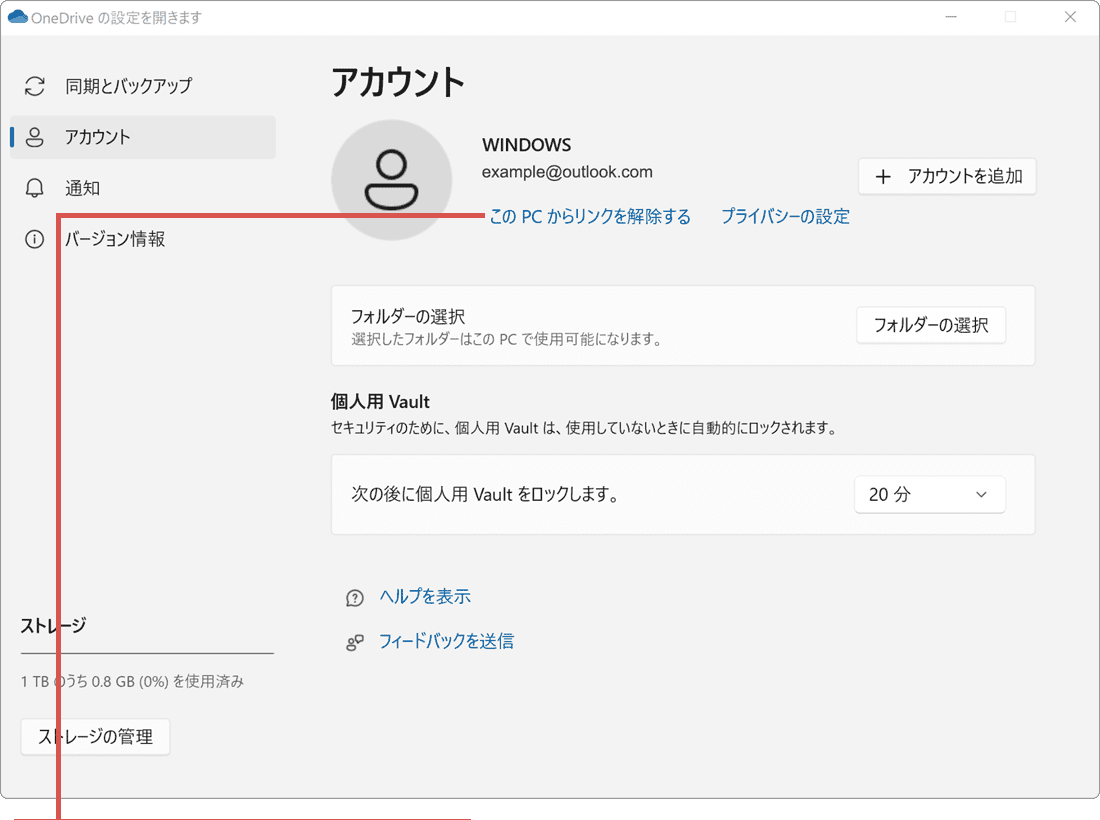Click the フォルダーの選択 button
This screenshot has width=1100, height=820.
click(931, 325)
